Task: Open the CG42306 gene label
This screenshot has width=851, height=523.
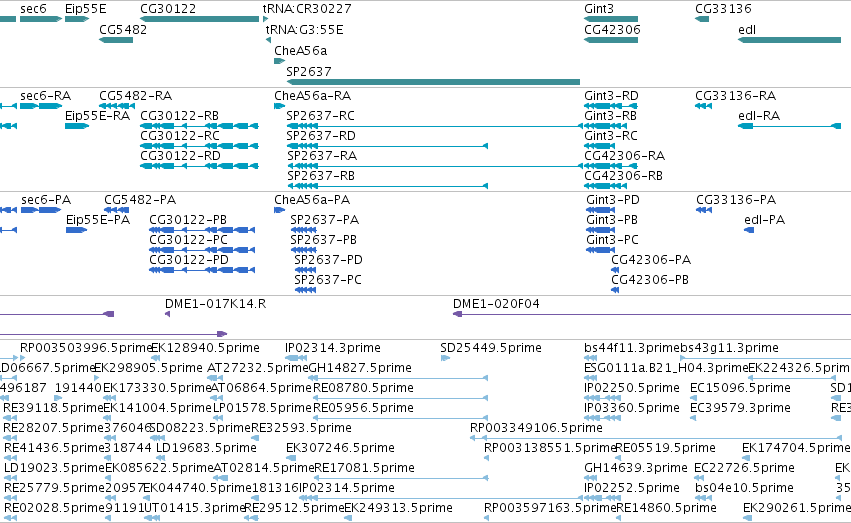Action: click(x=612, y=30)
